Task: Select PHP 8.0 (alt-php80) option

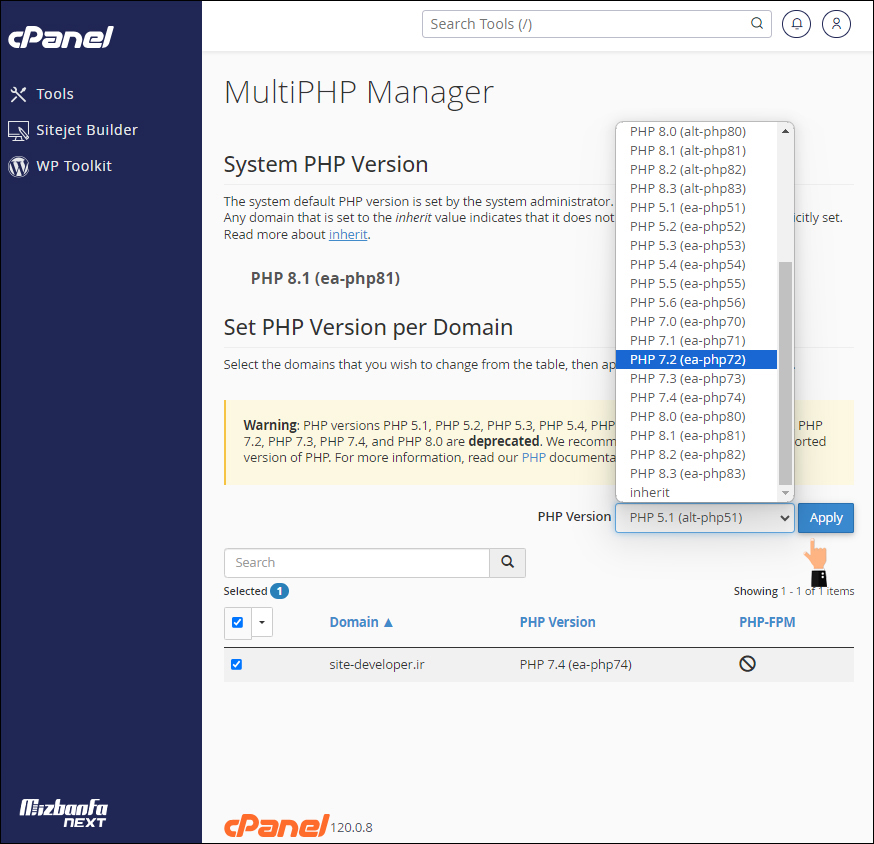Action: [x=696, y=132]
